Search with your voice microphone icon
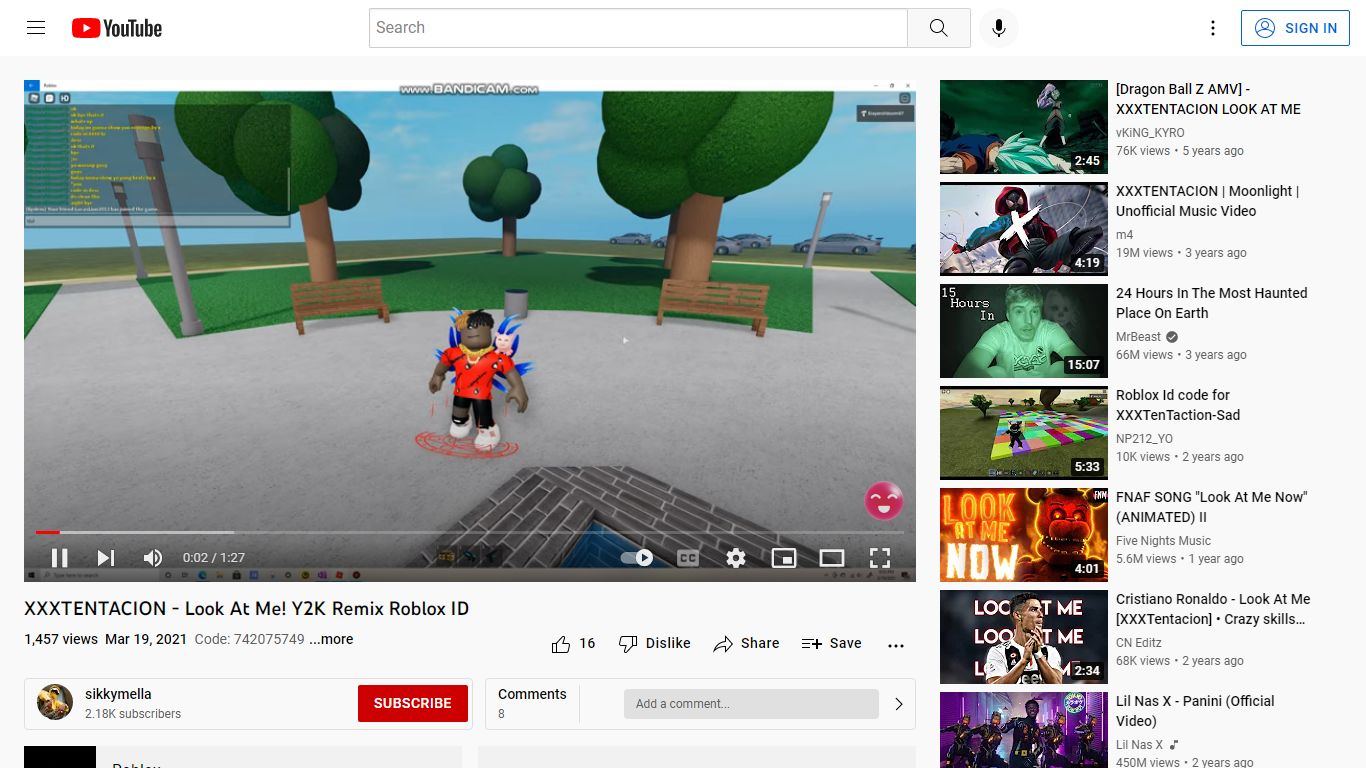The width and height of the screenshot is (1366, 768). pyautogui.click(x=998, y=28)
